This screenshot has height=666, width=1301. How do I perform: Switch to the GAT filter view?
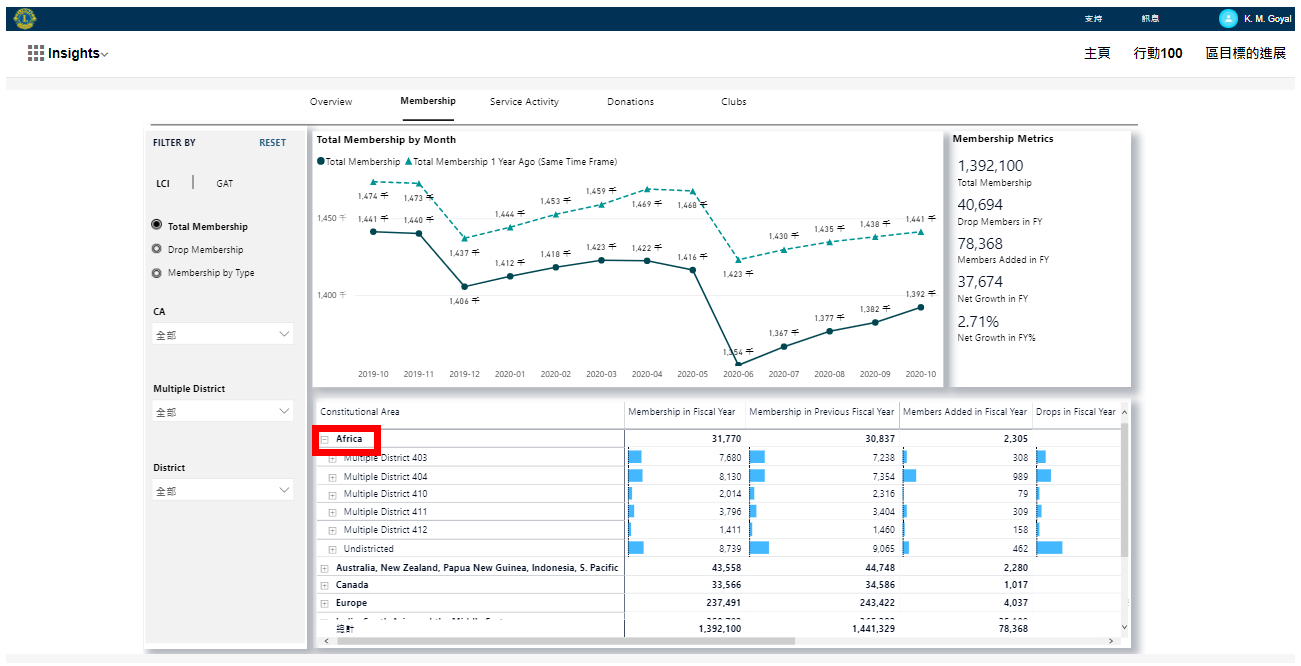(x=225, y=184)
